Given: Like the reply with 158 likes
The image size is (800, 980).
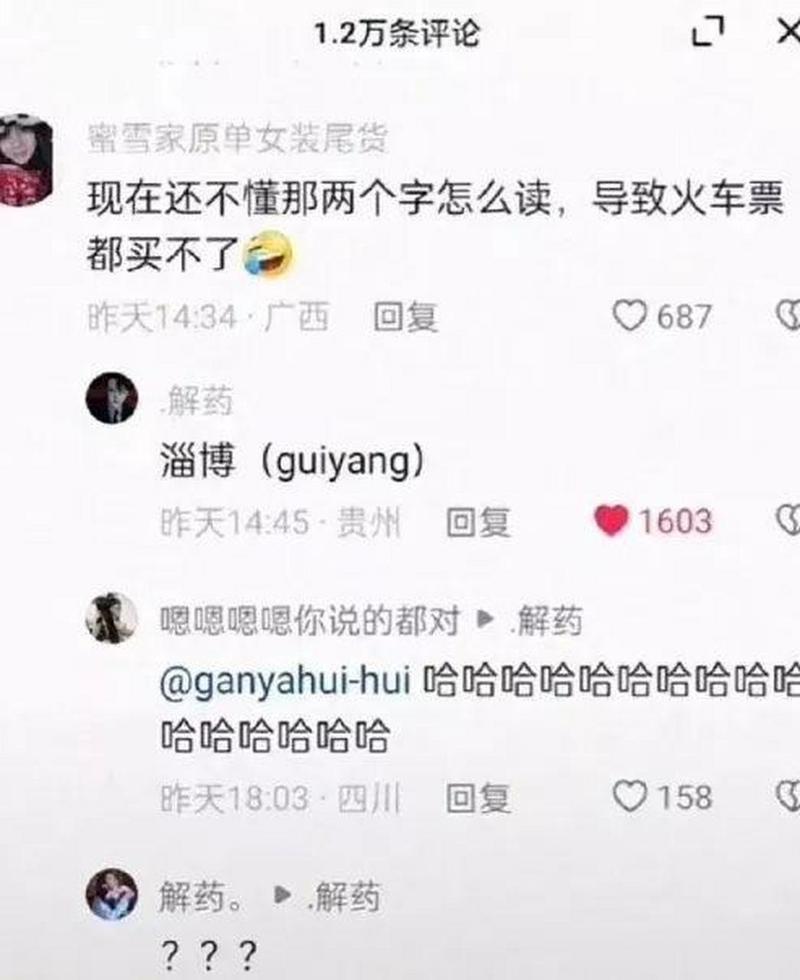Looking at the screenshot, I should (x=629, y=797).
